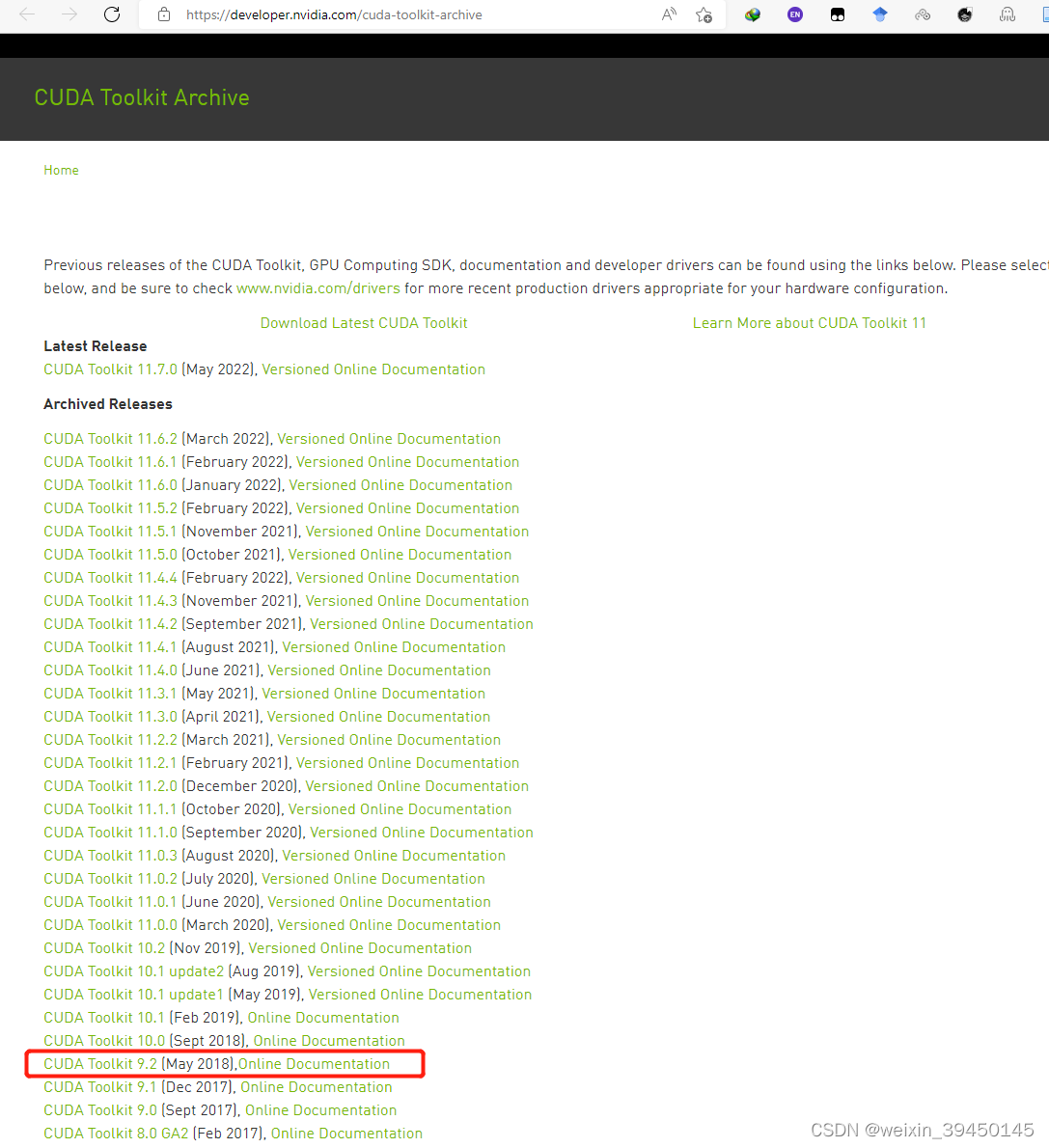This screenshot has width=1049, height=1148.
Task: Open Online Documentation for CUDA 10.0
Action: point(329,1040)
